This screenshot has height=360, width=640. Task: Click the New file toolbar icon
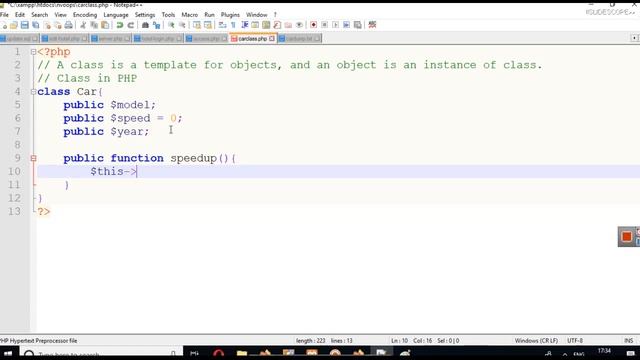click(x=3, y=25)
